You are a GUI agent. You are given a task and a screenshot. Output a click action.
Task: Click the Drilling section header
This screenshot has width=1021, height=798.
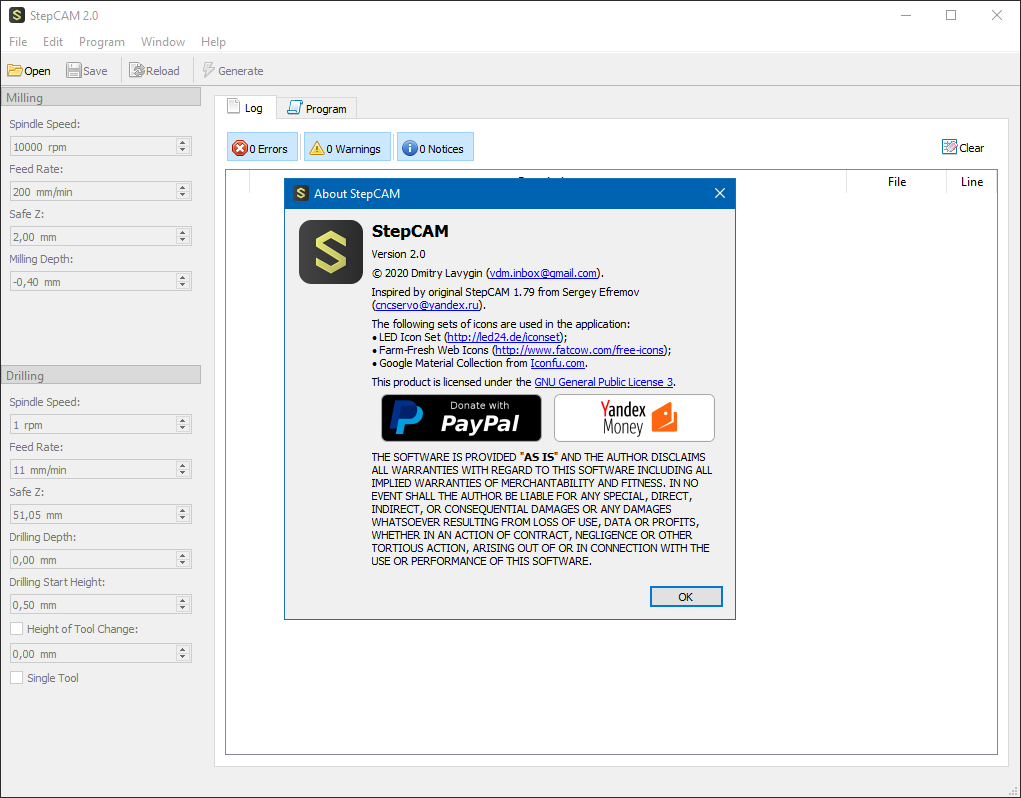[101, 375]
